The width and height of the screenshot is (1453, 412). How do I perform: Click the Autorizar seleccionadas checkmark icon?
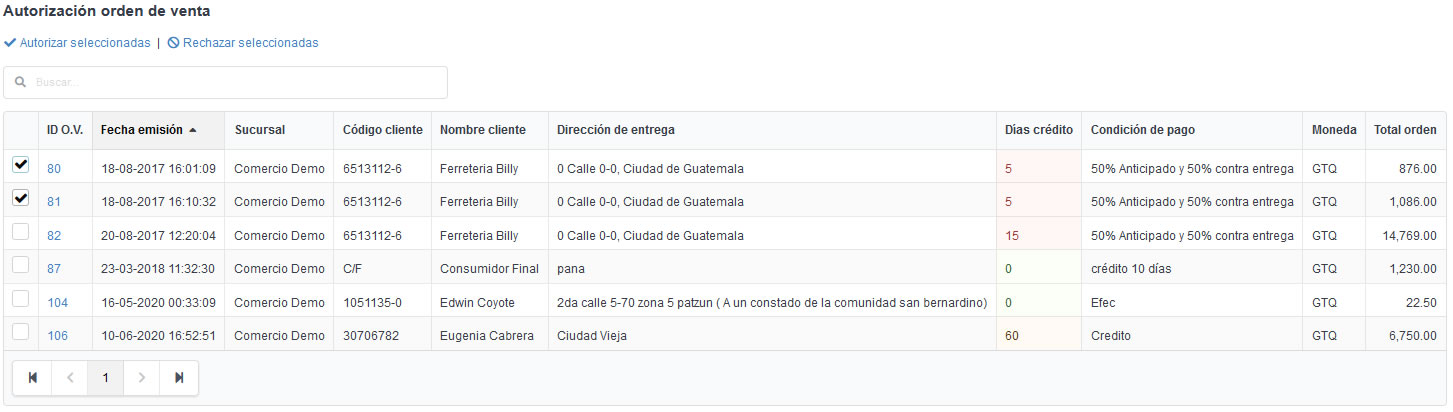point(10,43)
